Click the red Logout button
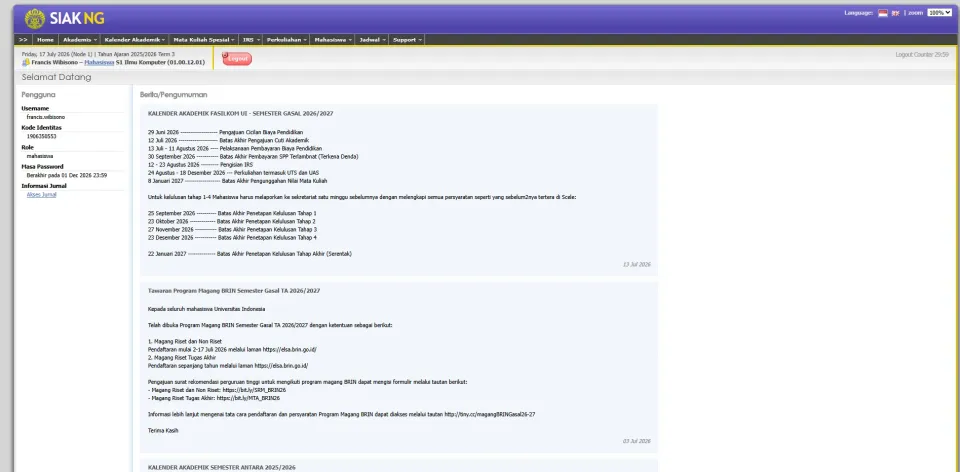The height and width of the screenshot is (472, 960). 237,59
